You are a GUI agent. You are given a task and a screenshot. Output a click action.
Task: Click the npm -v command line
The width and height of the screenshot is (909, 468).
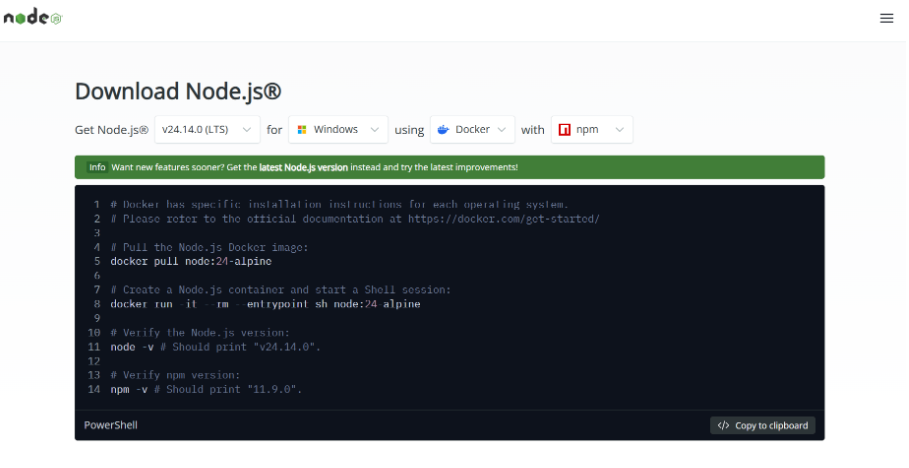[206, 389]
